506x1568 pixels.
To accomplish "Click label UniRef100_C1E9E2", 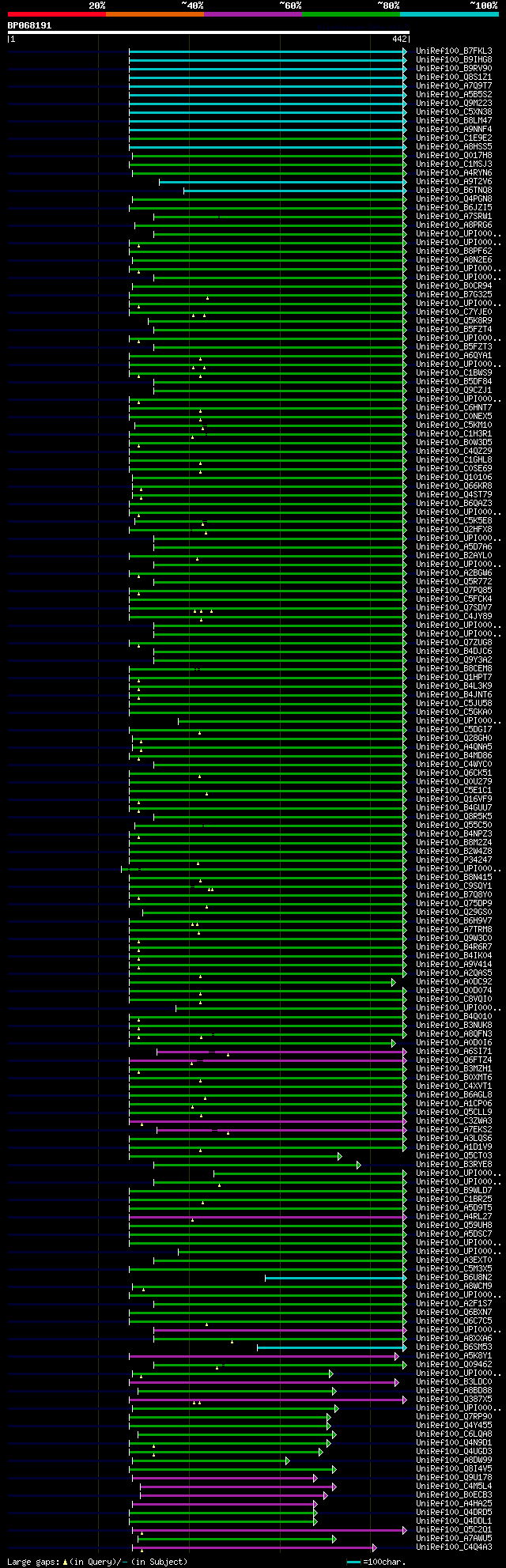I will 454,138.
